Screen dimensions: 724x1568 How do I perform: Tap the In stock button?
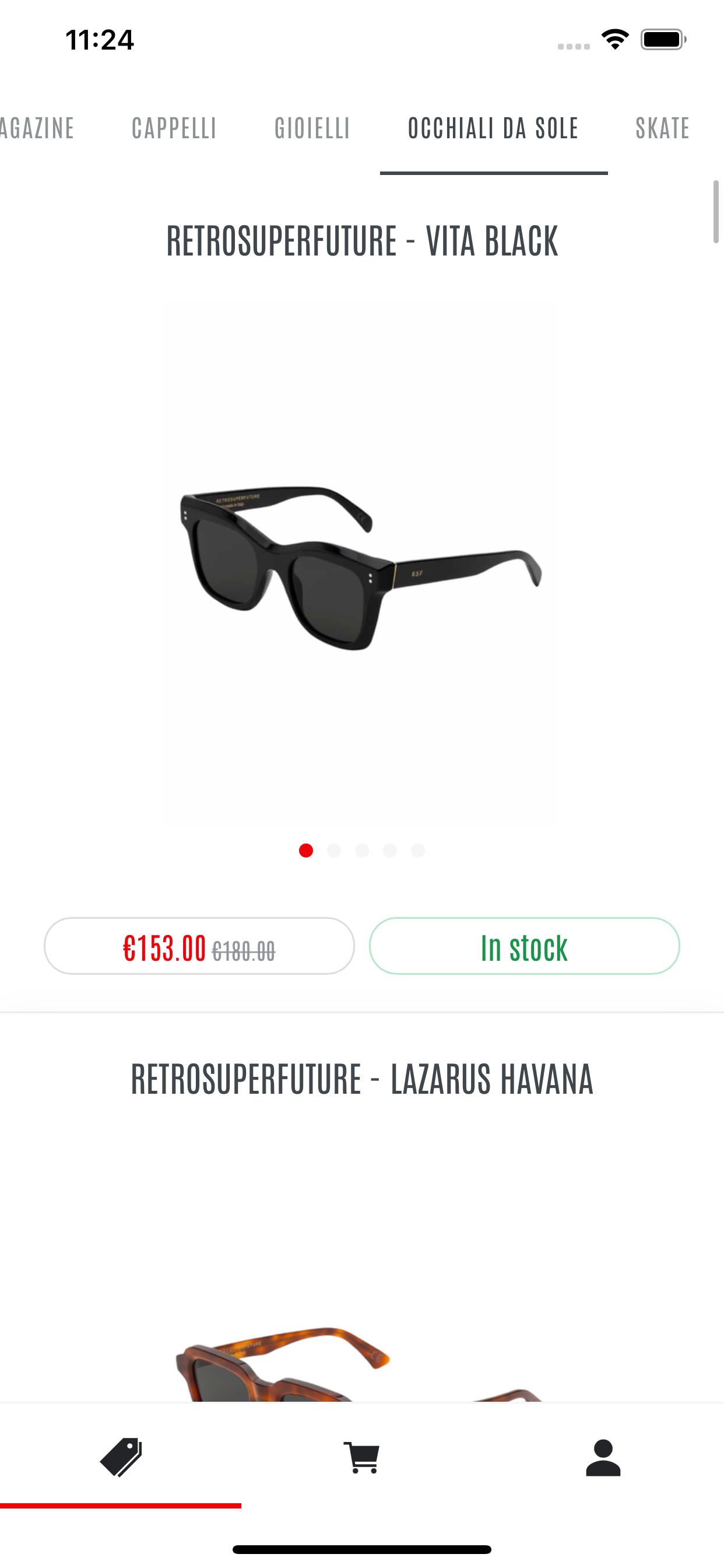coord(525,946)
